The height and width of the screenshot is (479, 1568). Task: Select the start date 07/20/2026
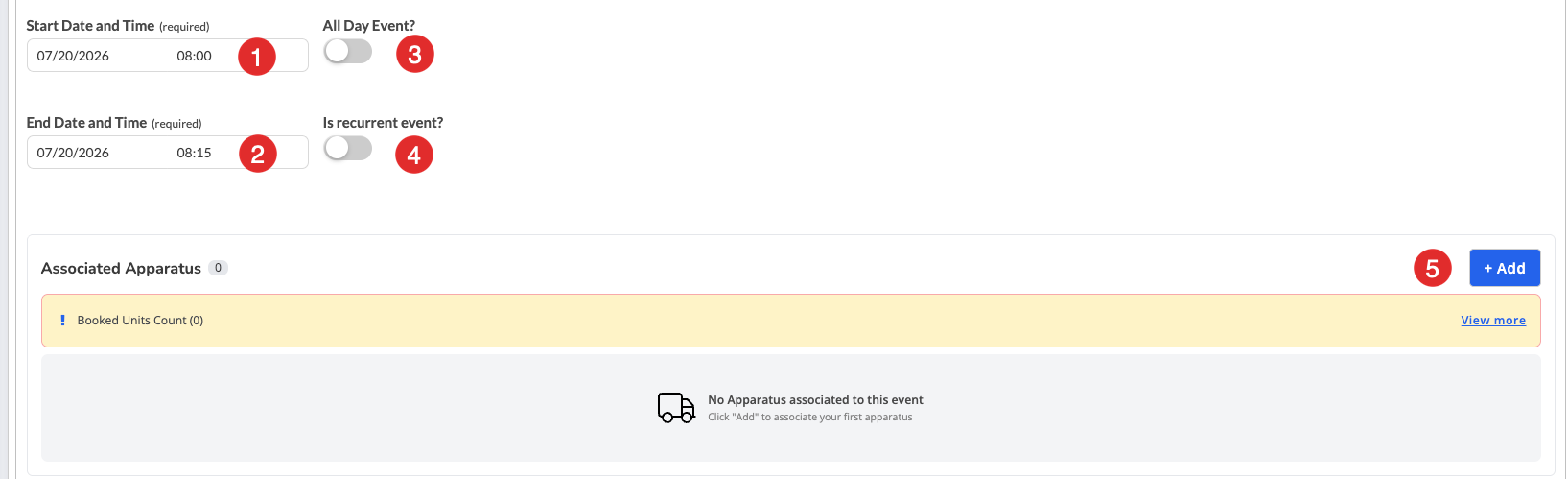coord(73,56)
